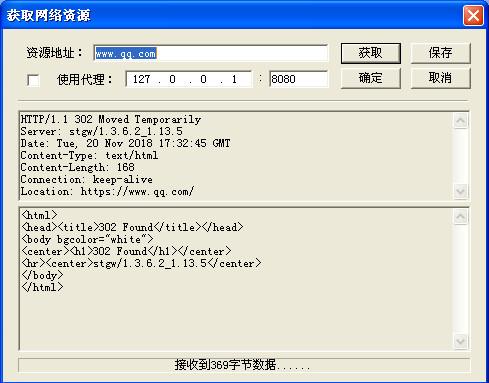The width and height of the screenshot is (489, 383).
Task: Click the 'Date: Tue, 20 Nov 2018' line
Action: (x=125, y=143)
